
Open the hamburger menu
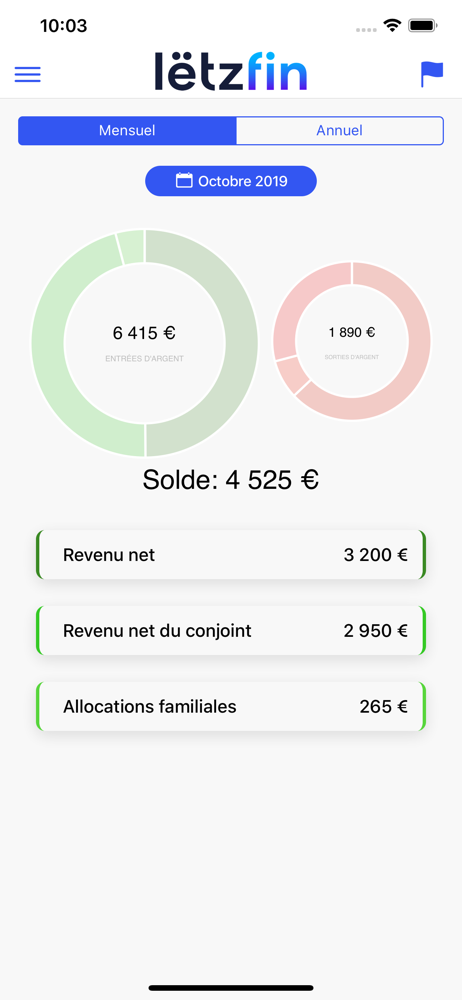click(27, 75)
